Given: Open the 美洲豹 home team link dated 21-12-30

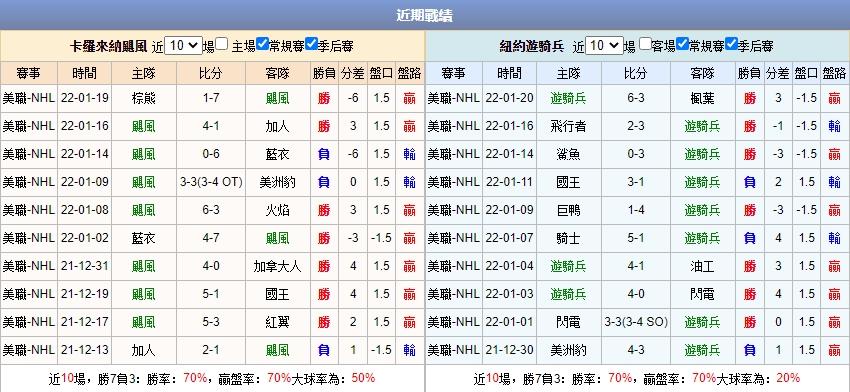Looking at the screenshot, I should (x=568, y=350).
